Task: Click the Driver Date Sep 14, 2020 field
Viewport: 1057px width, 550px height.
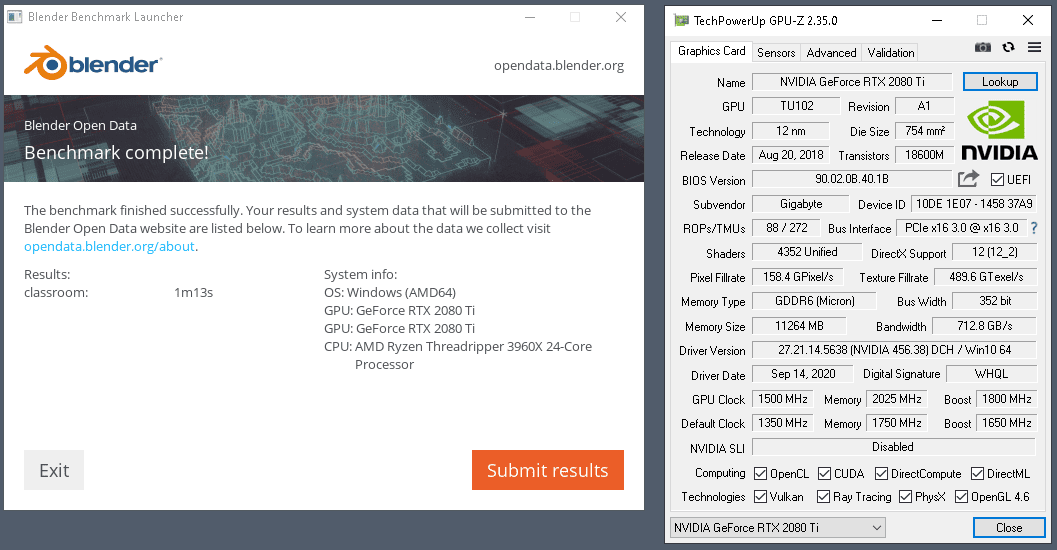Action: pos(802,374)
